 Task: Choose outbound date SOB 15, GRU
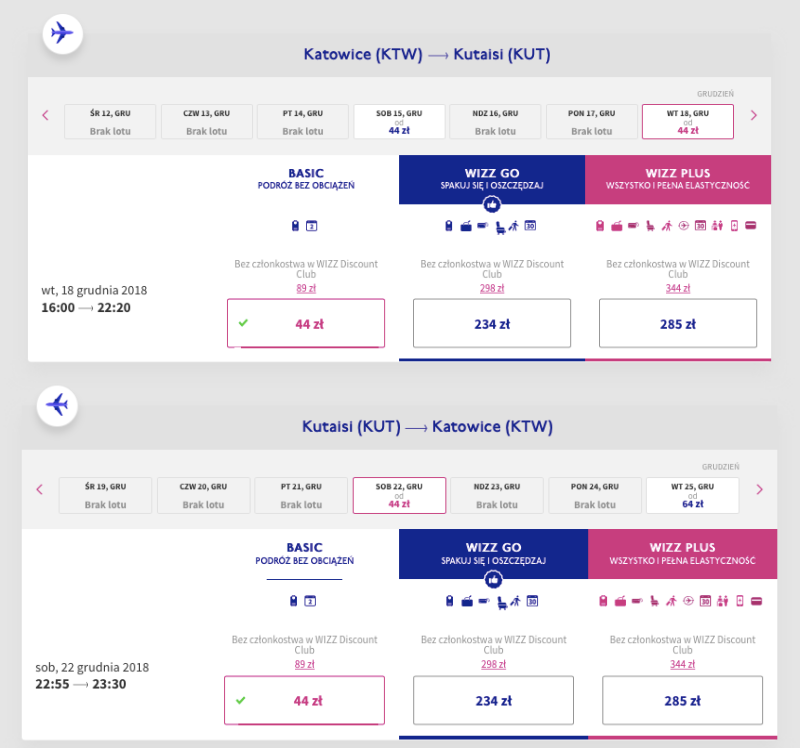[x=399, y=121]
